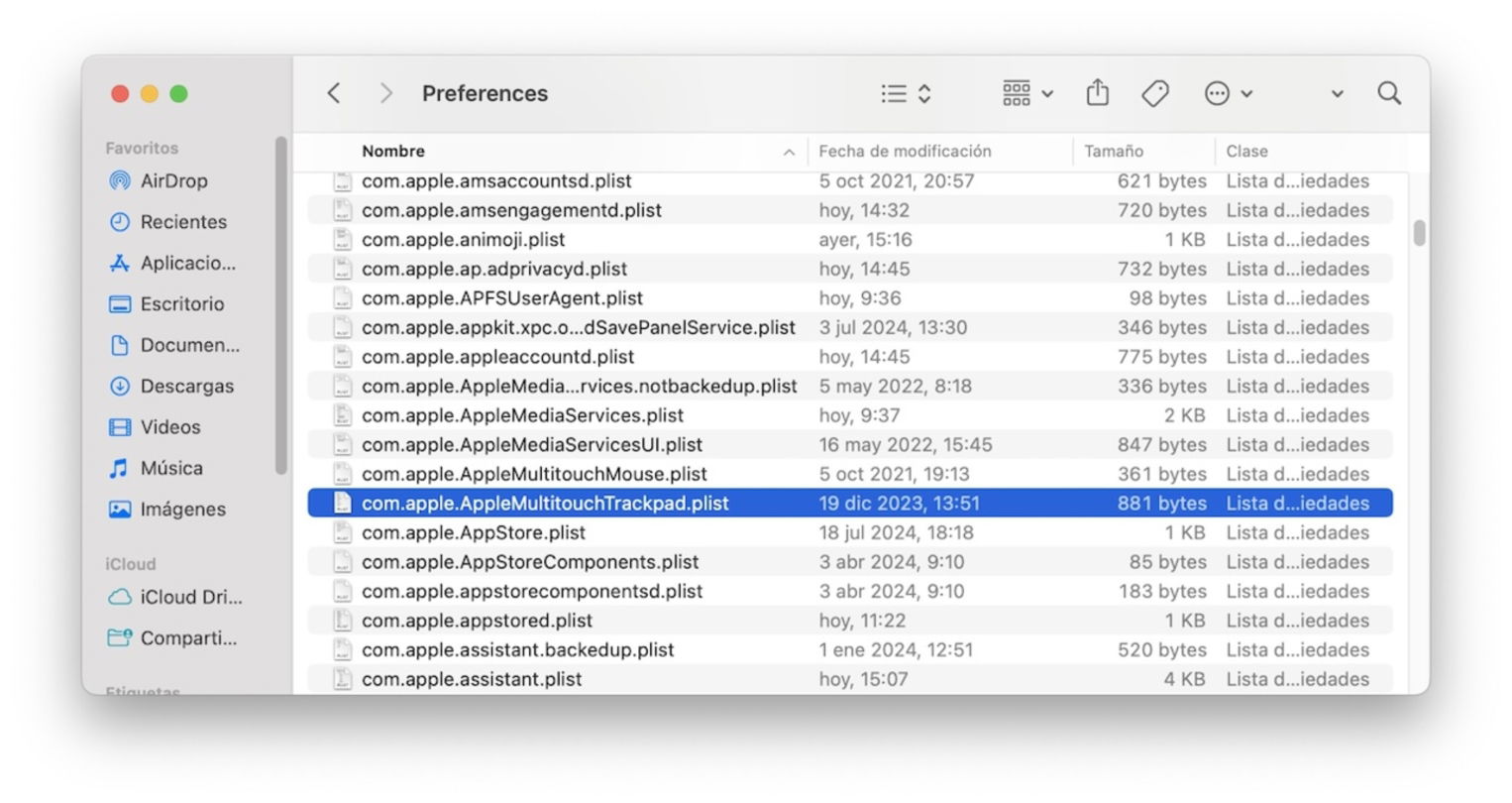Open the group-by grid icon menu
Screen dimensions: 1512x803
pyautogui.click(x=1026, y=93)
